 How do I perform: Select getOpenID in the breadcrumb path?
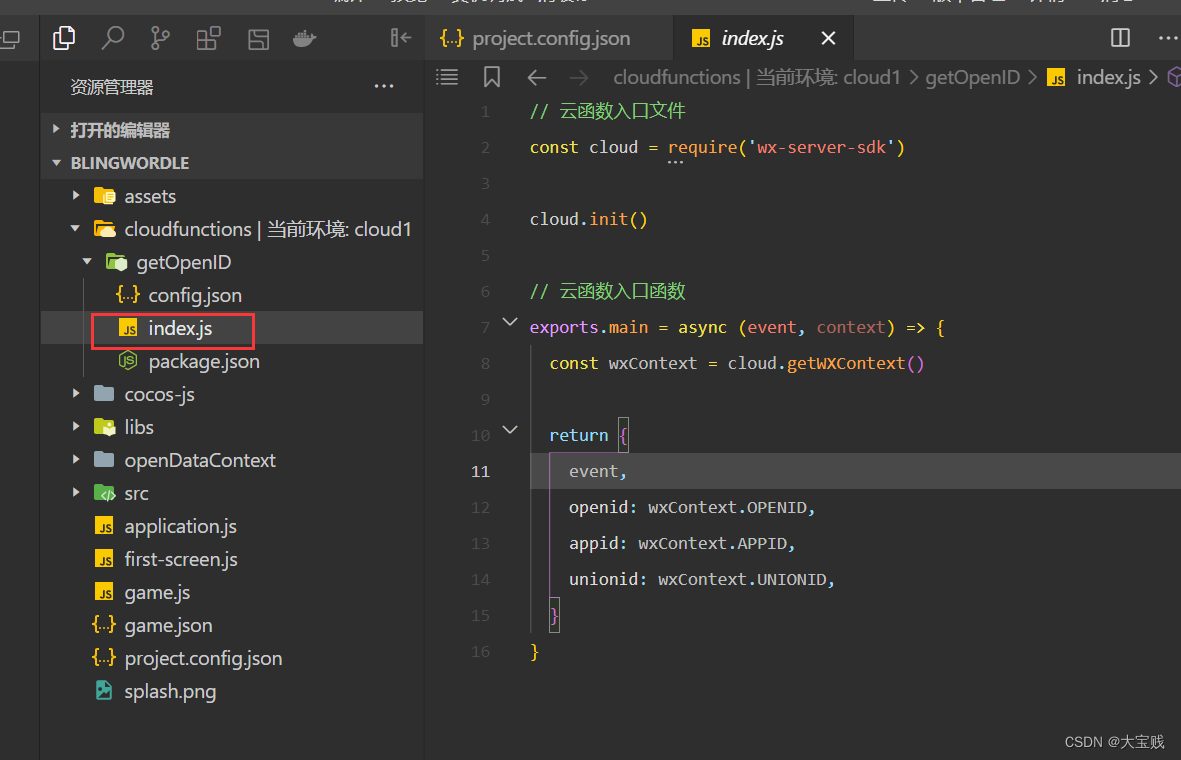[972, 77]
